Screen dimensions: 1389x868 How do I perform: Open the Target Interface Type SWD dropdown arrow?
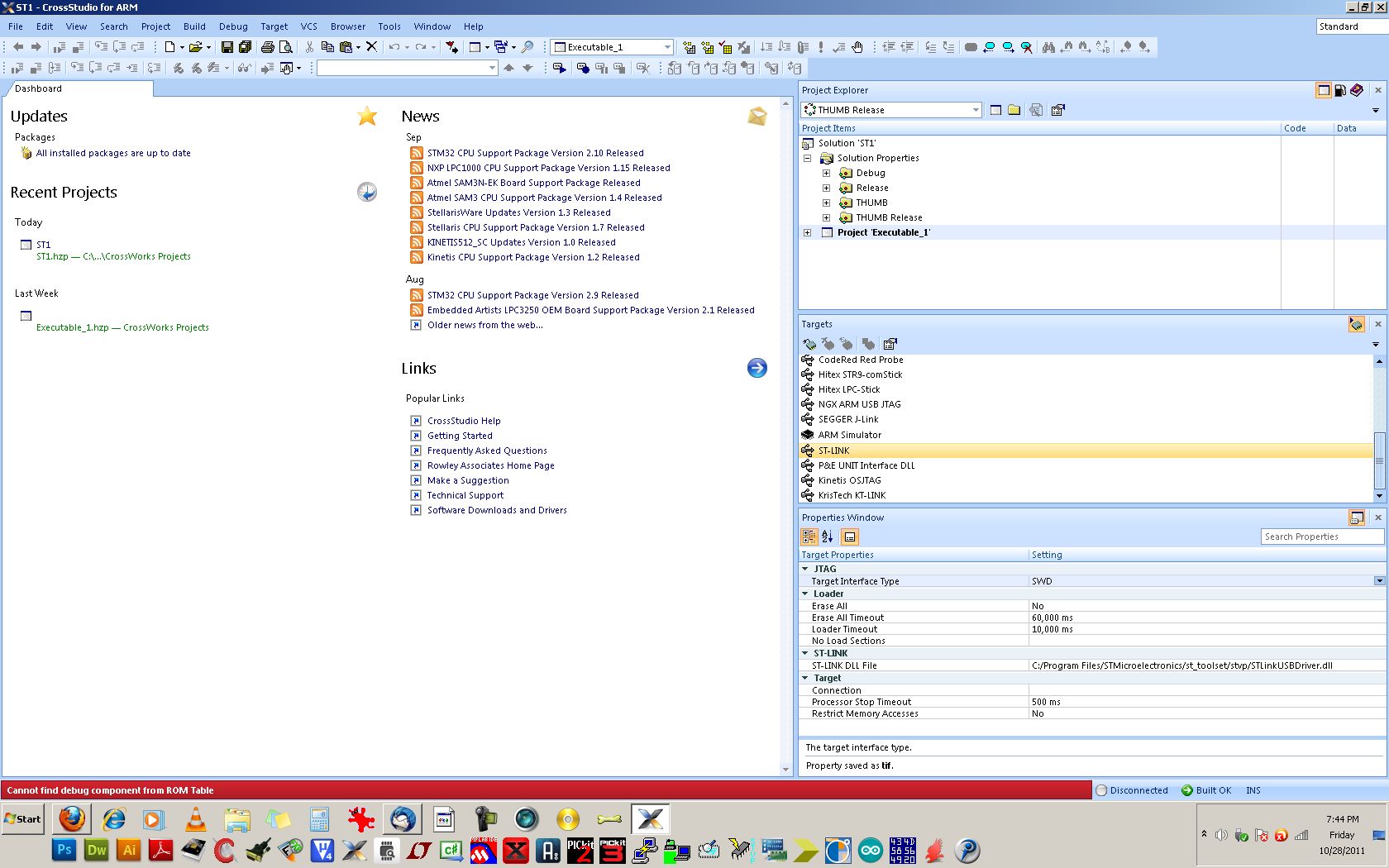pyautogui.click(x=1380, y=581)
